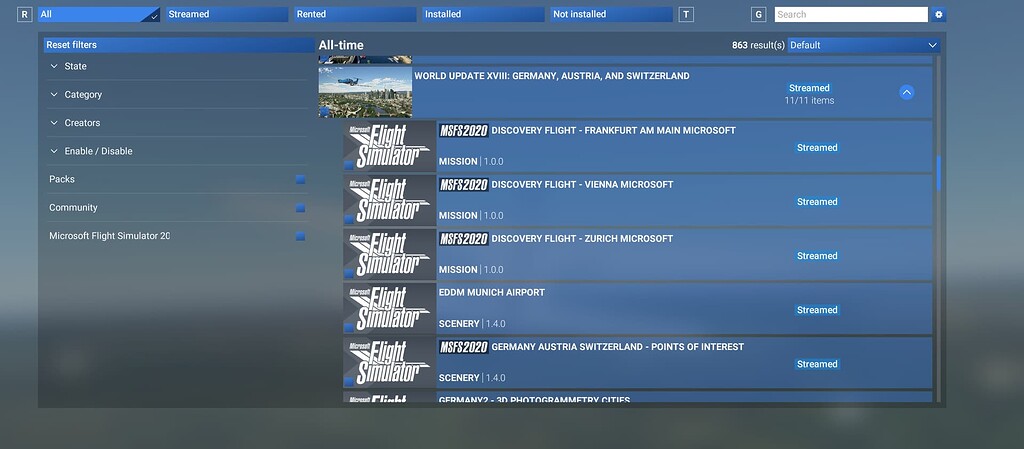Tick checkbox on Vienna discovery flight item
The image size is (1024, 449).
349,219
